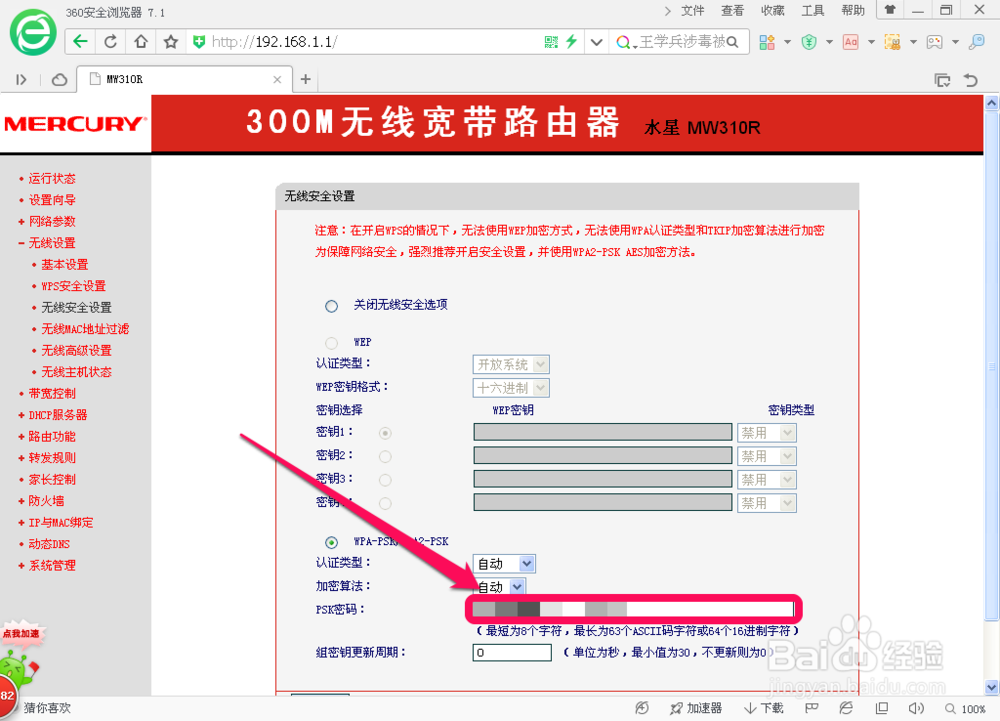Image resolution: width=1000 pixels, height=721 pixels.
Task: Open 加密算法 自动 dropdown
Action: (x=499, y=586)
